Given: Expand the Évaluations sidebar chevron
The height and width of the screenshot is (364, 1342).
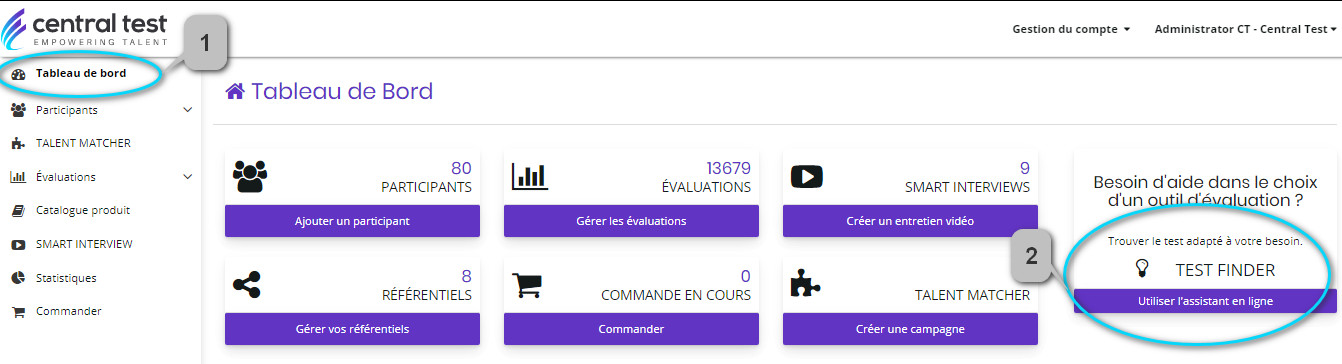Looking at the screenshot, I should (x=188, y=177).
